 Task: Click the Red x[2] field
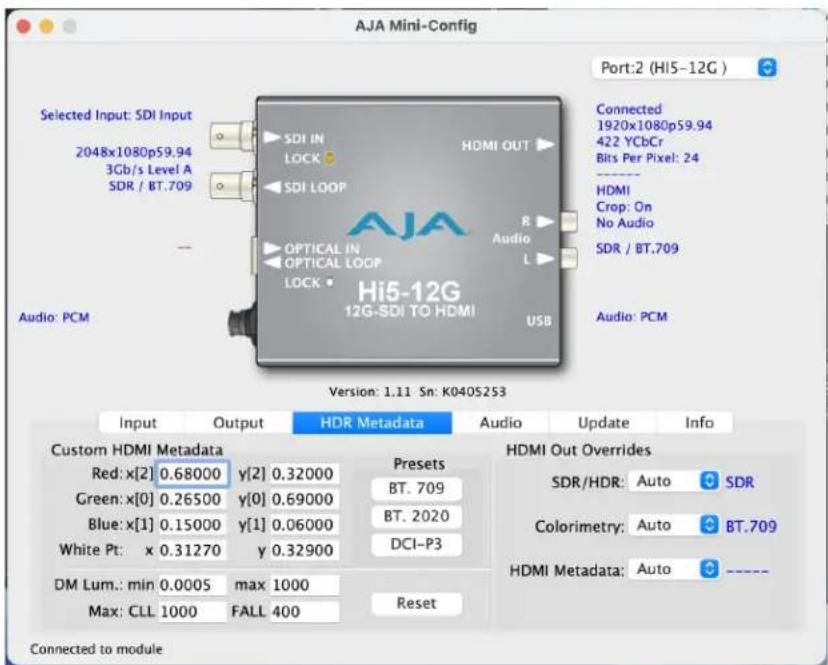192,474
